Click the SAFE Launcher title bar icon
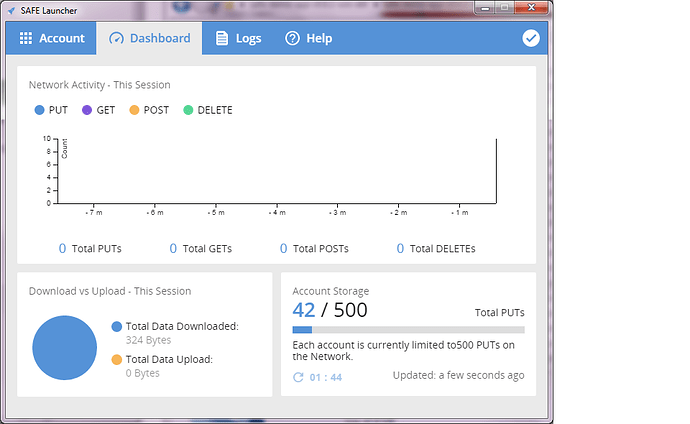Viewport: 690px width, 424px height. [x=11, y=10]
